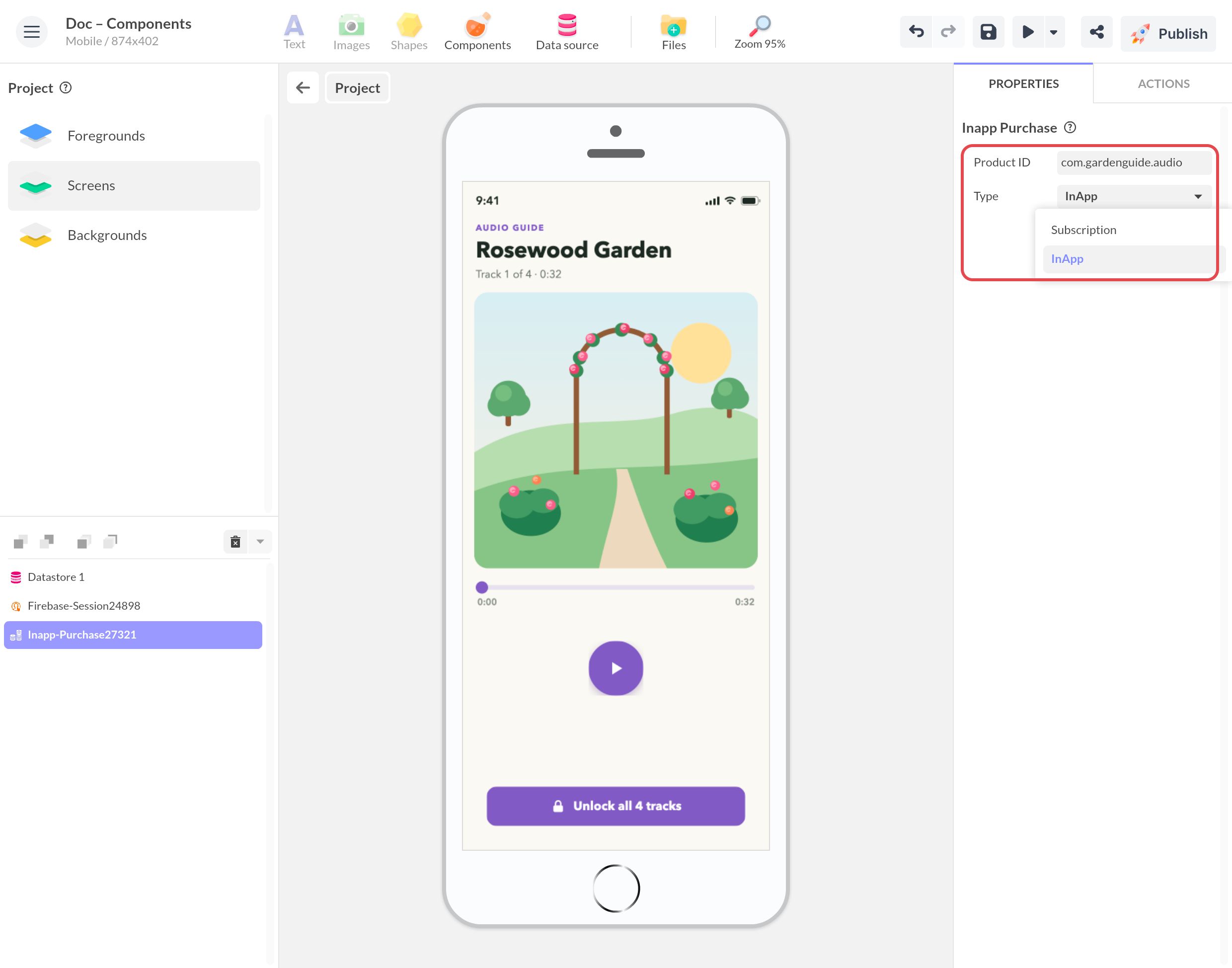Save the project
Viewport: 1232px width, 968px height.
click(989, 32)
